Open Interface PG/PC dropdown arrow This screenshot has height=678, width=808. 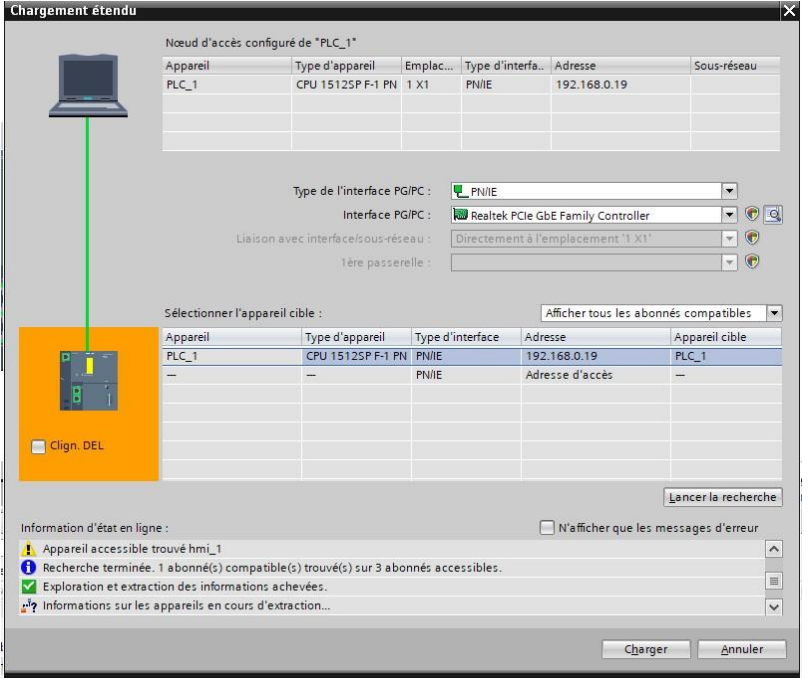[x=729, y=215]
